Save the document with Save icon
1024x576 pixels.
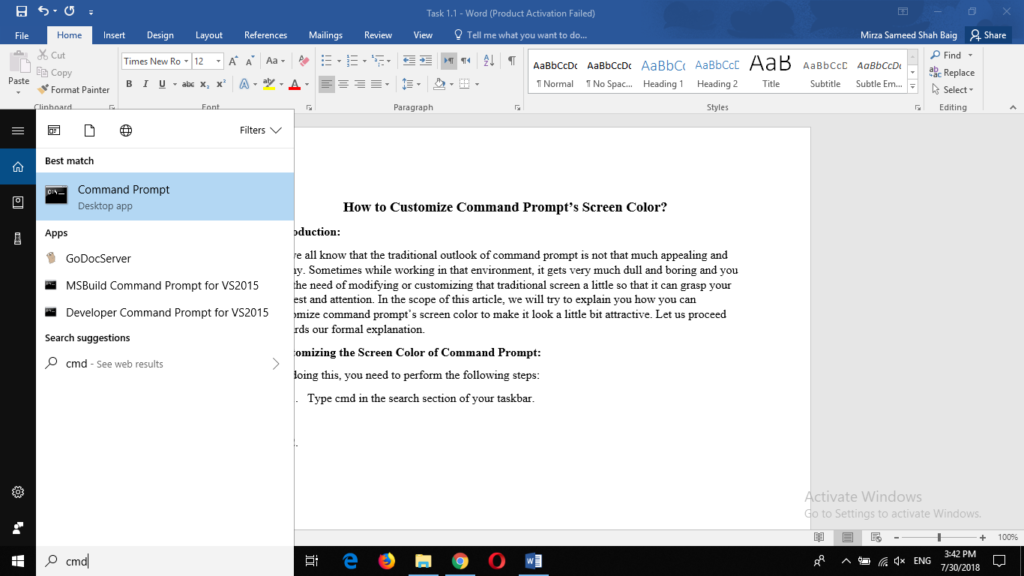(22, 12)
